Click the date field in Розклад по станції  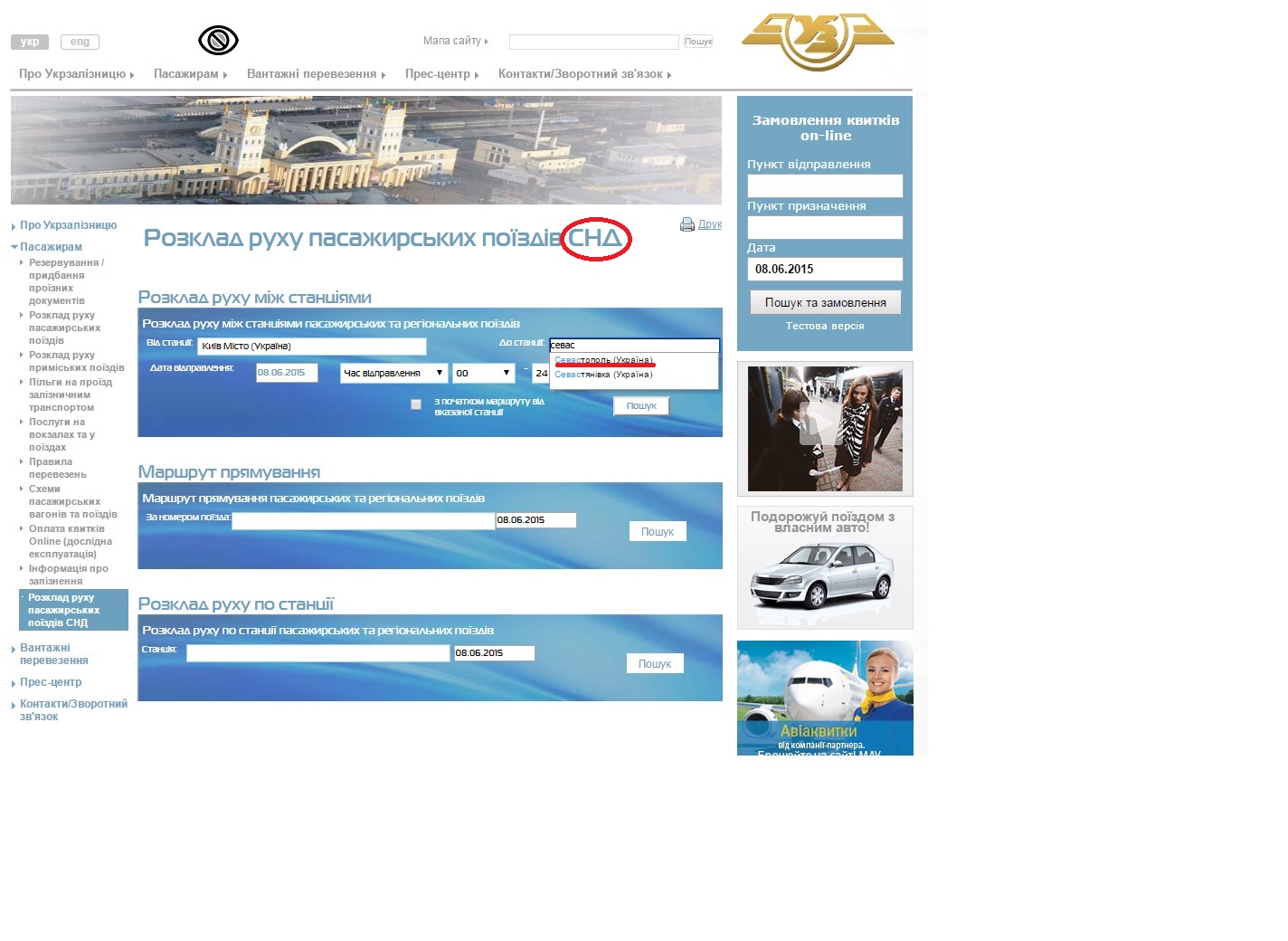coord(494,652)
